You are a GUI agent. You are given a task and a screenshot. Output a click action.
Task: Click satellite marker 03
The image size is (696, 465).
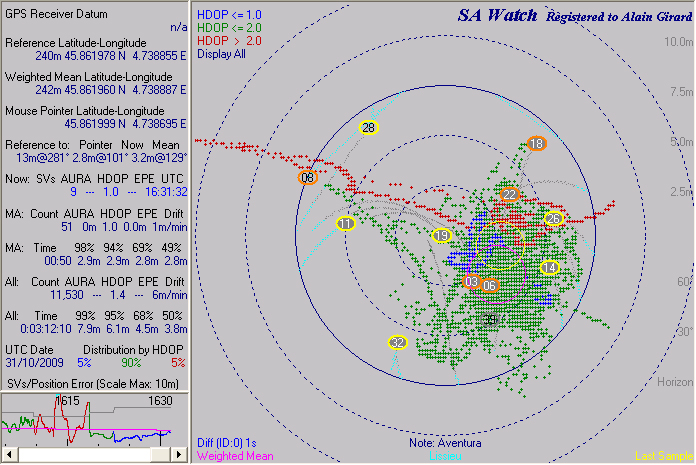(x=471, y=281)
